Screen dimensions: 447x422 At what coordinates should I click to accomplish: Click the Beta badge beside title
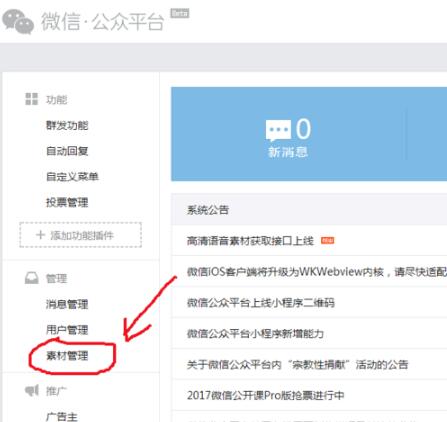[x=180, y=14]
